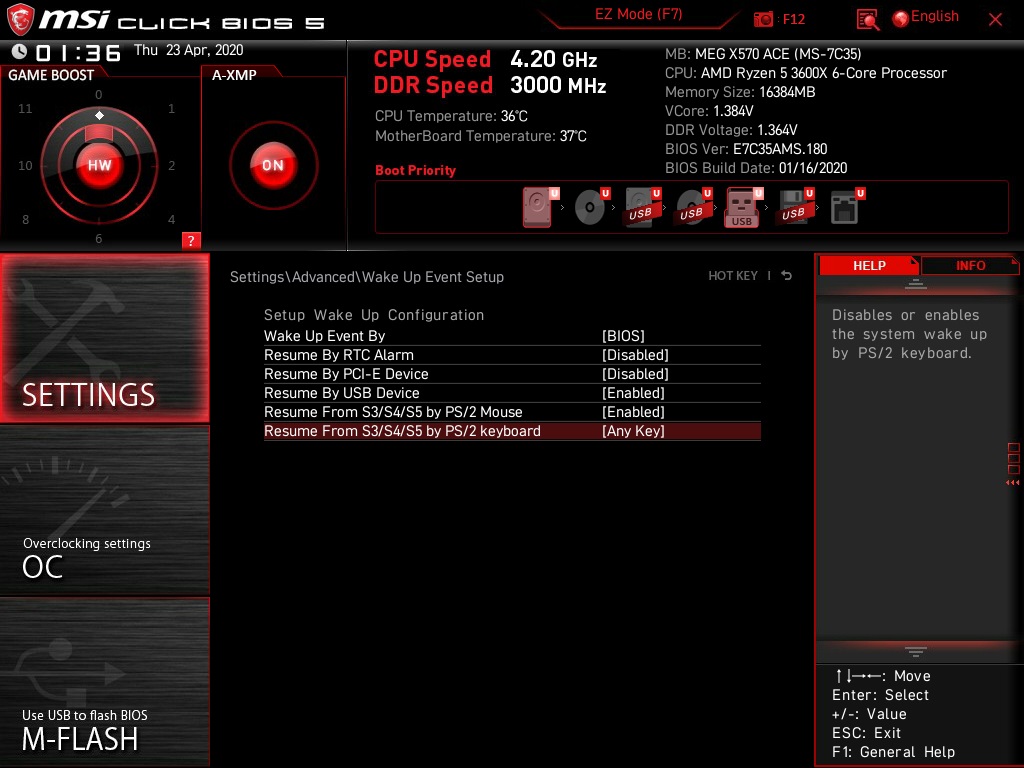1024x768 pixels.
Task: Click the CPU Temperature 36°C reading
Action: 451,116
